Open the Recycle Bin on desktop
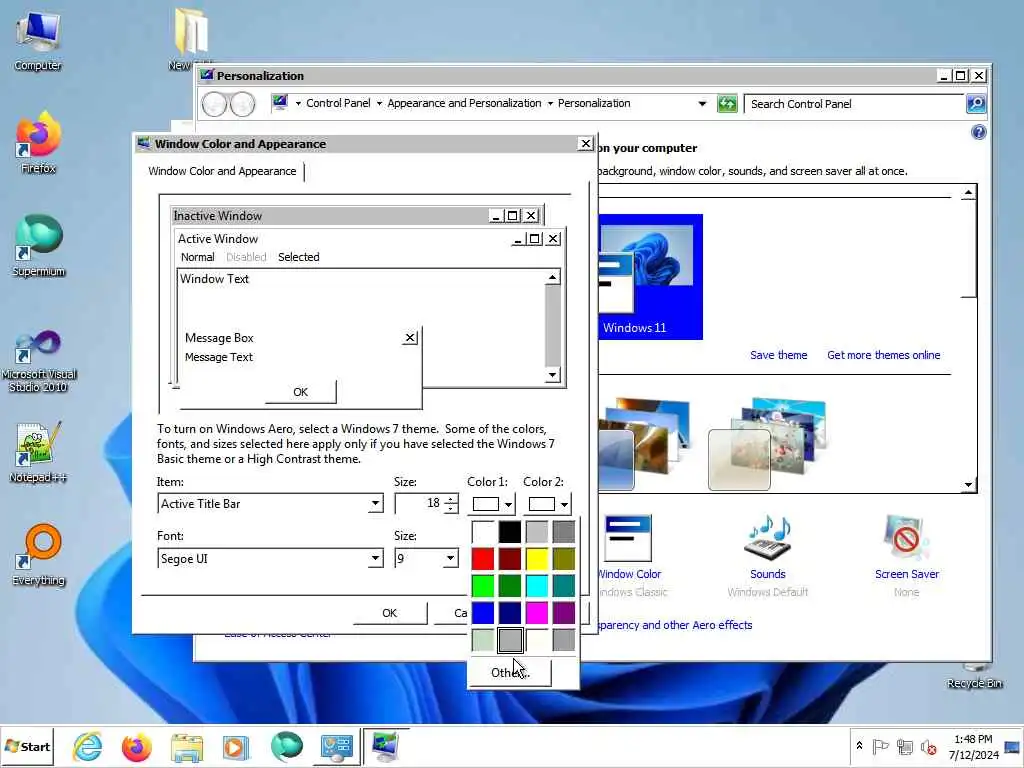The height and width of the screenshot is (768, 1024). pyautogui.click(x=974, y=678)
